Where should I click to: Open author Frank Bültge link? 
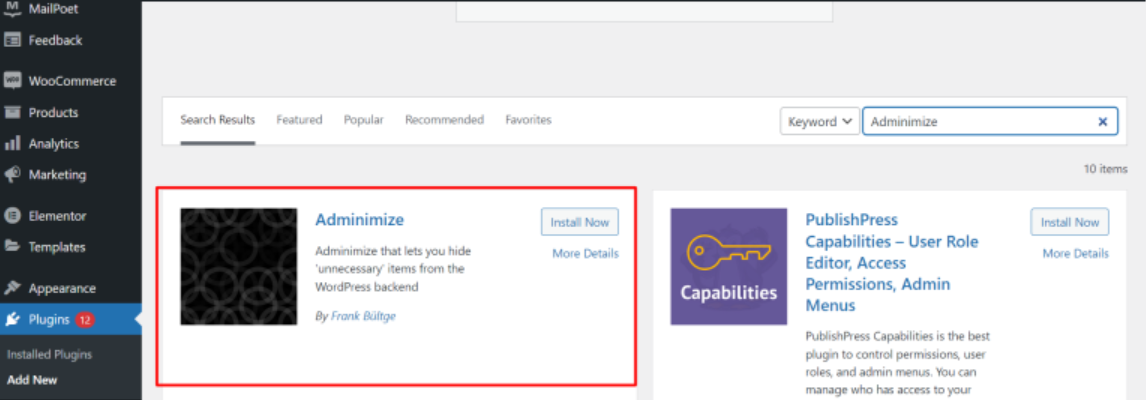363,317
